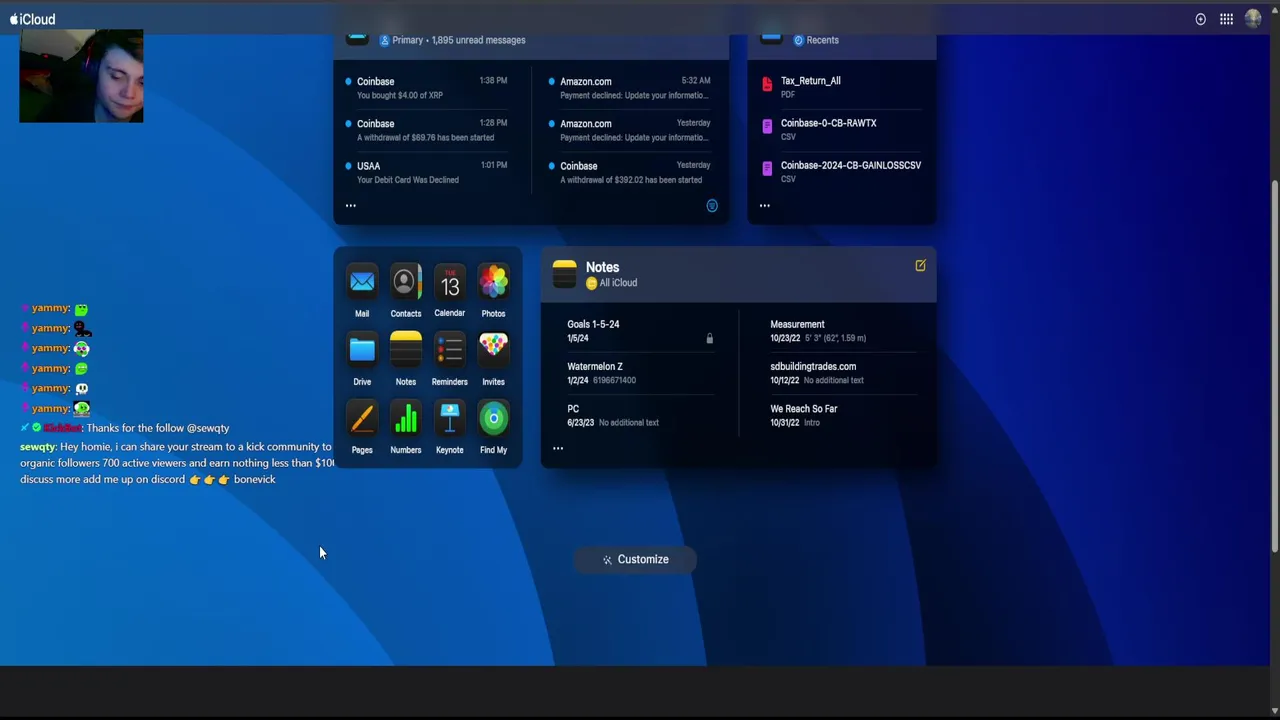Screen dimensions: 1280x720
Task: Click the Coinbase-0-CB-RAWTX CSV file icon
Action: tap(767, 128)
